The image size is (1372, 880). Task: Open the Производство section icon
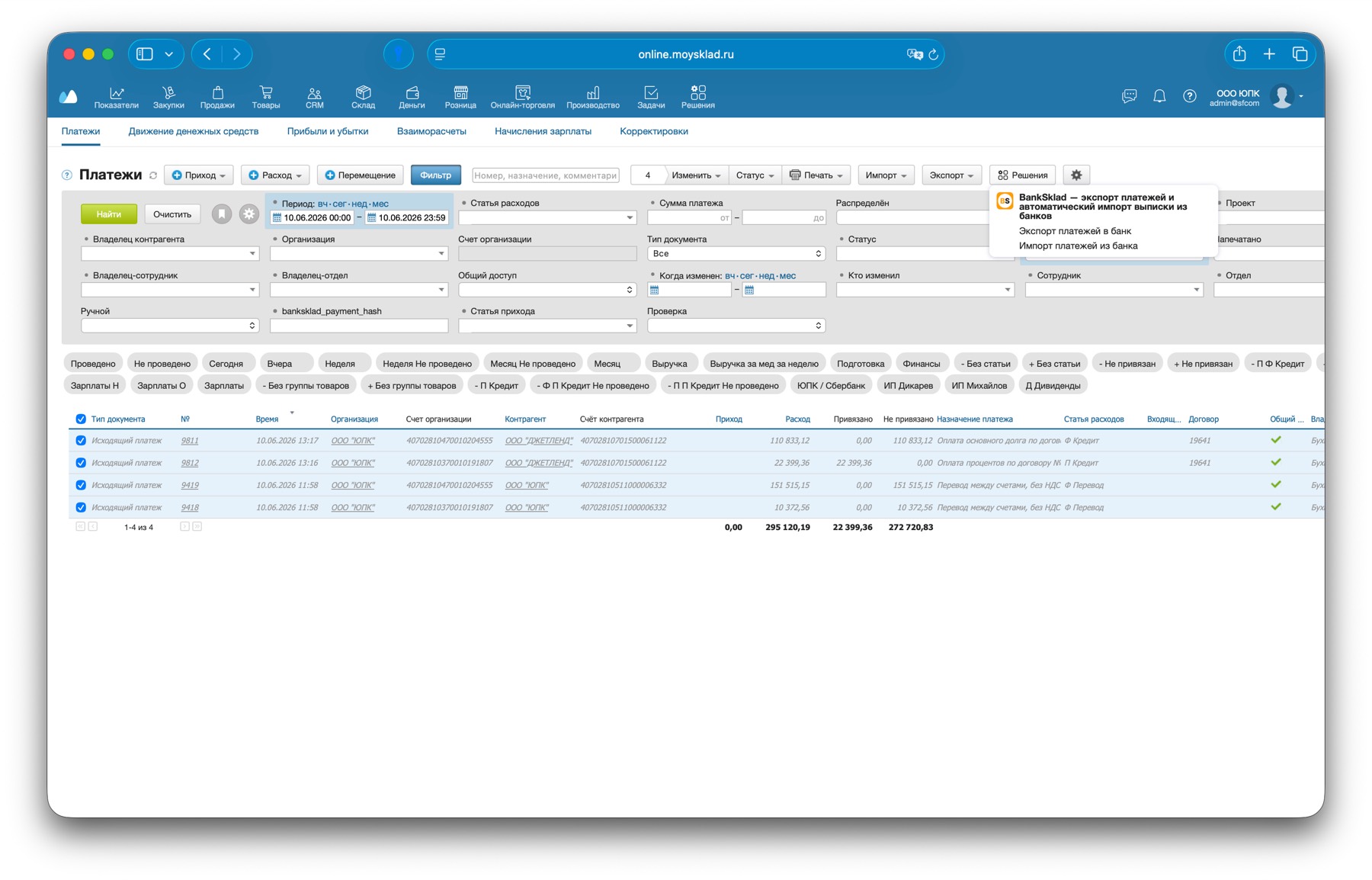pyautogui.click(x=593, y=92)
